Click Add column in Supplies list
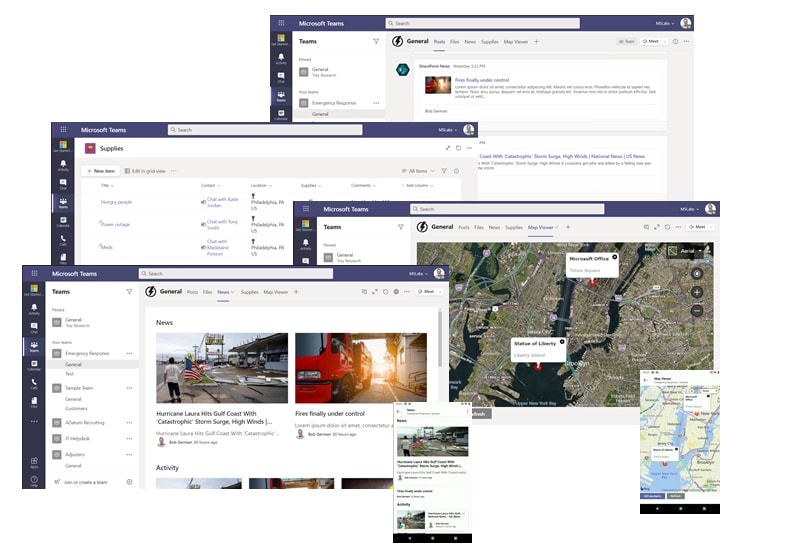Viewport: 806px width, 552px height. click(x=417, y=186)
